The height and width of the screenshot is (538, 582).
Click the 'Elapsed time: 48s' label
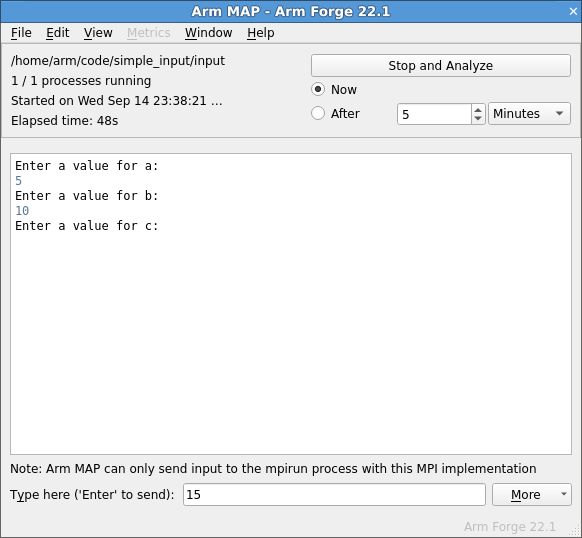click(65, 121)
